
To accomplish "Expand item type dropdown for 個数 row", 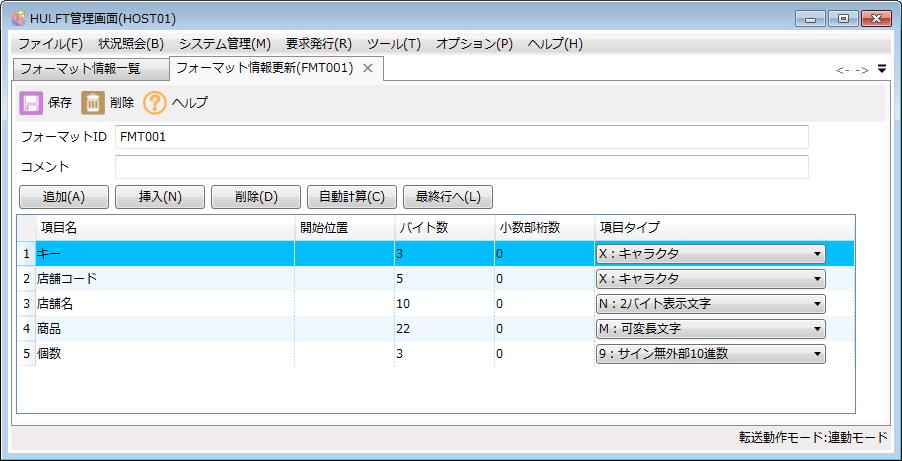I will (817, 354).
